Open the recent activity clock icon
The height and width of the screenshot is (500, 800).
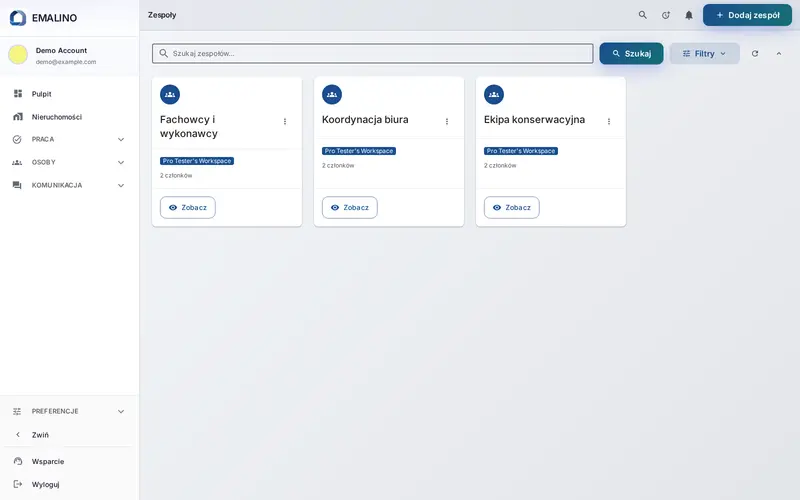coord(666,15)
